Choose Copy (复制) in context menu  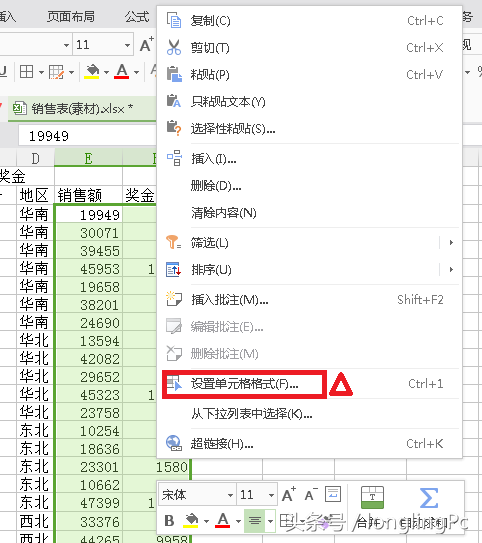310,21
